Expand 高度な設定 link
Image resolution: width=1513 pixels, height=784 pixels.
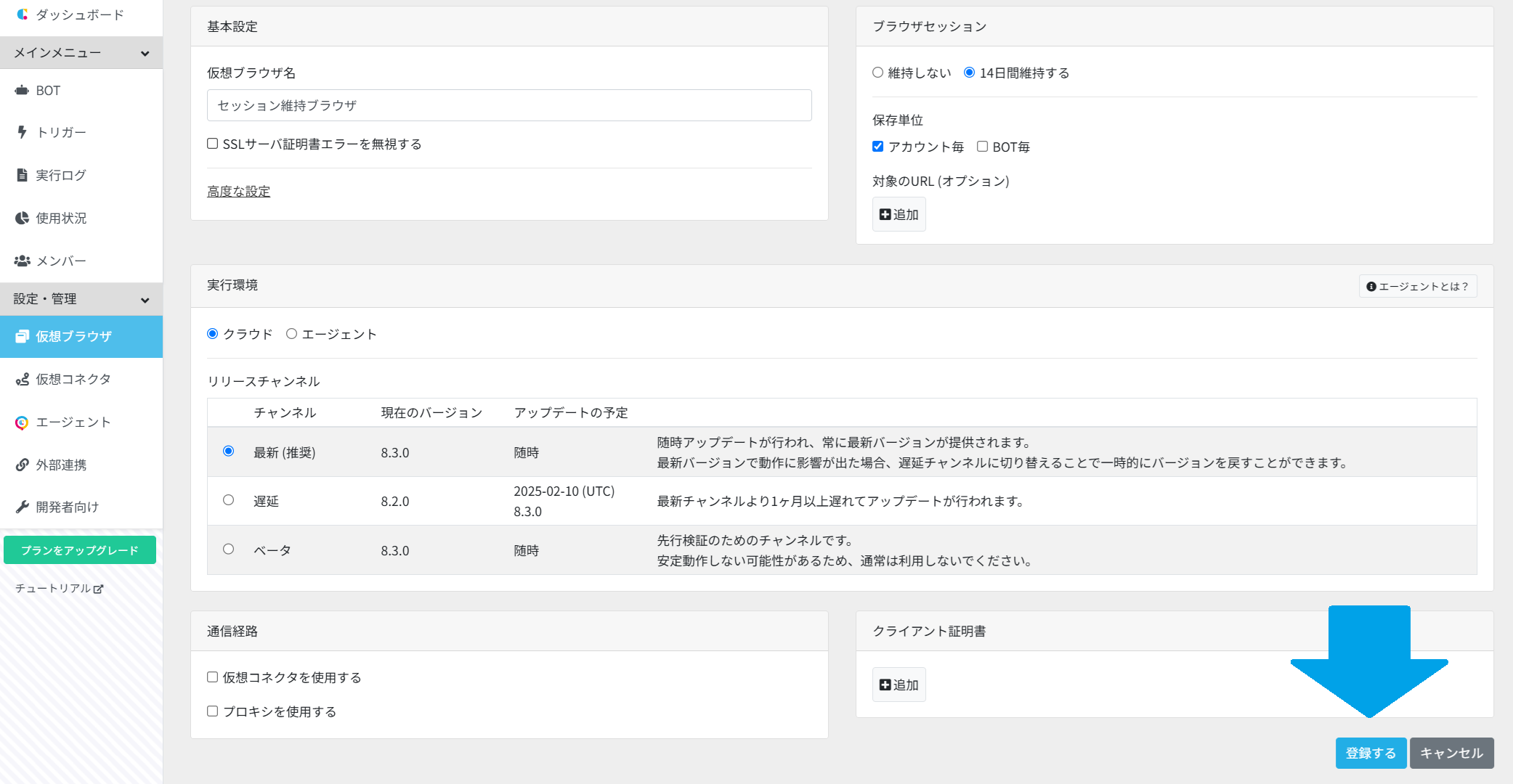click(x=238, y=192)
